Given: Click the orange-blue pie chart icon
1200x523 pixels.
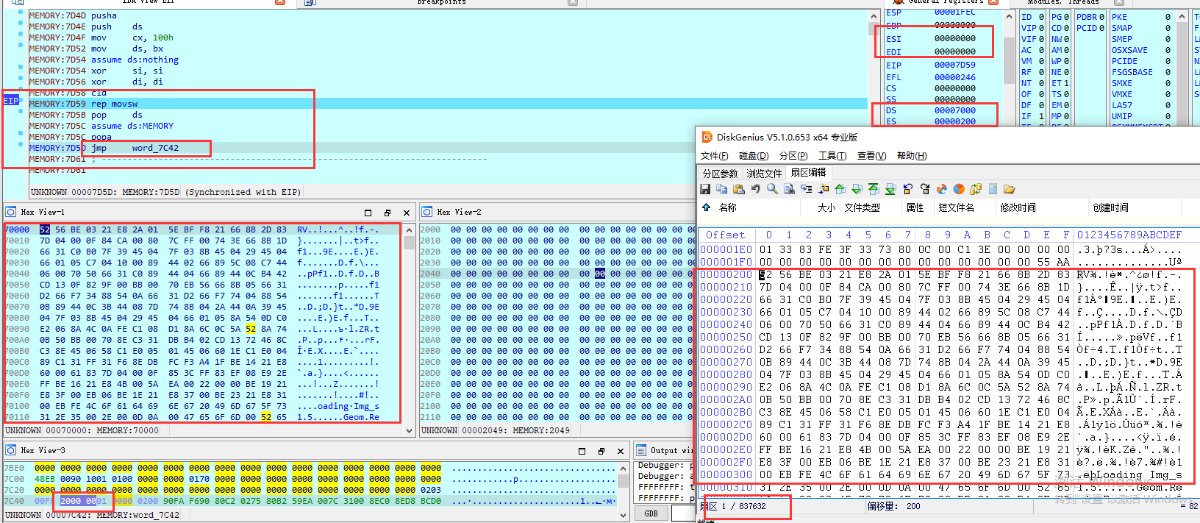Looking at the screenshot, I should 942,188.
